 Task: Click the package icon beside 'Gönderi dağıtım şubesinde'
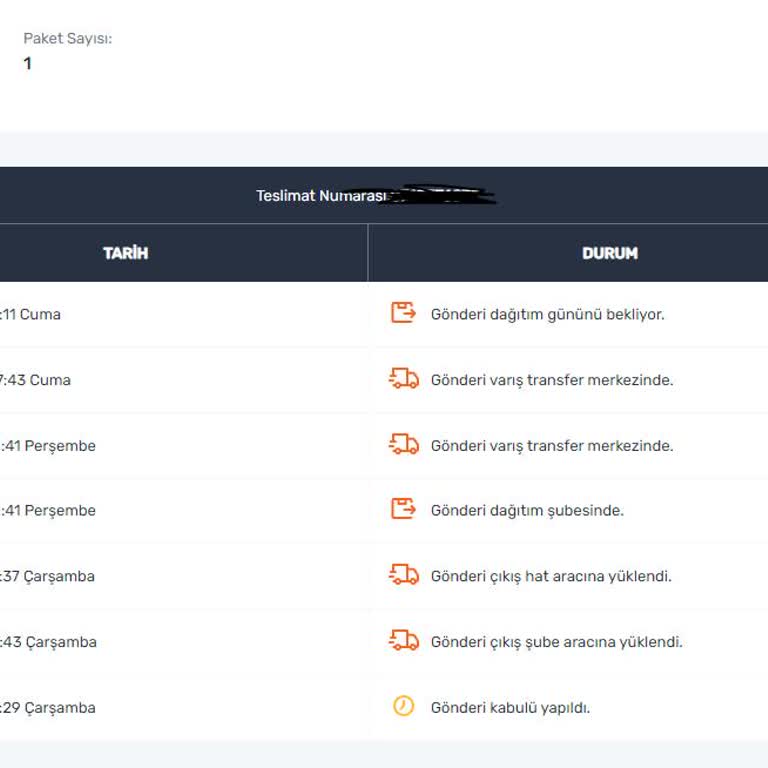point(404,509)
